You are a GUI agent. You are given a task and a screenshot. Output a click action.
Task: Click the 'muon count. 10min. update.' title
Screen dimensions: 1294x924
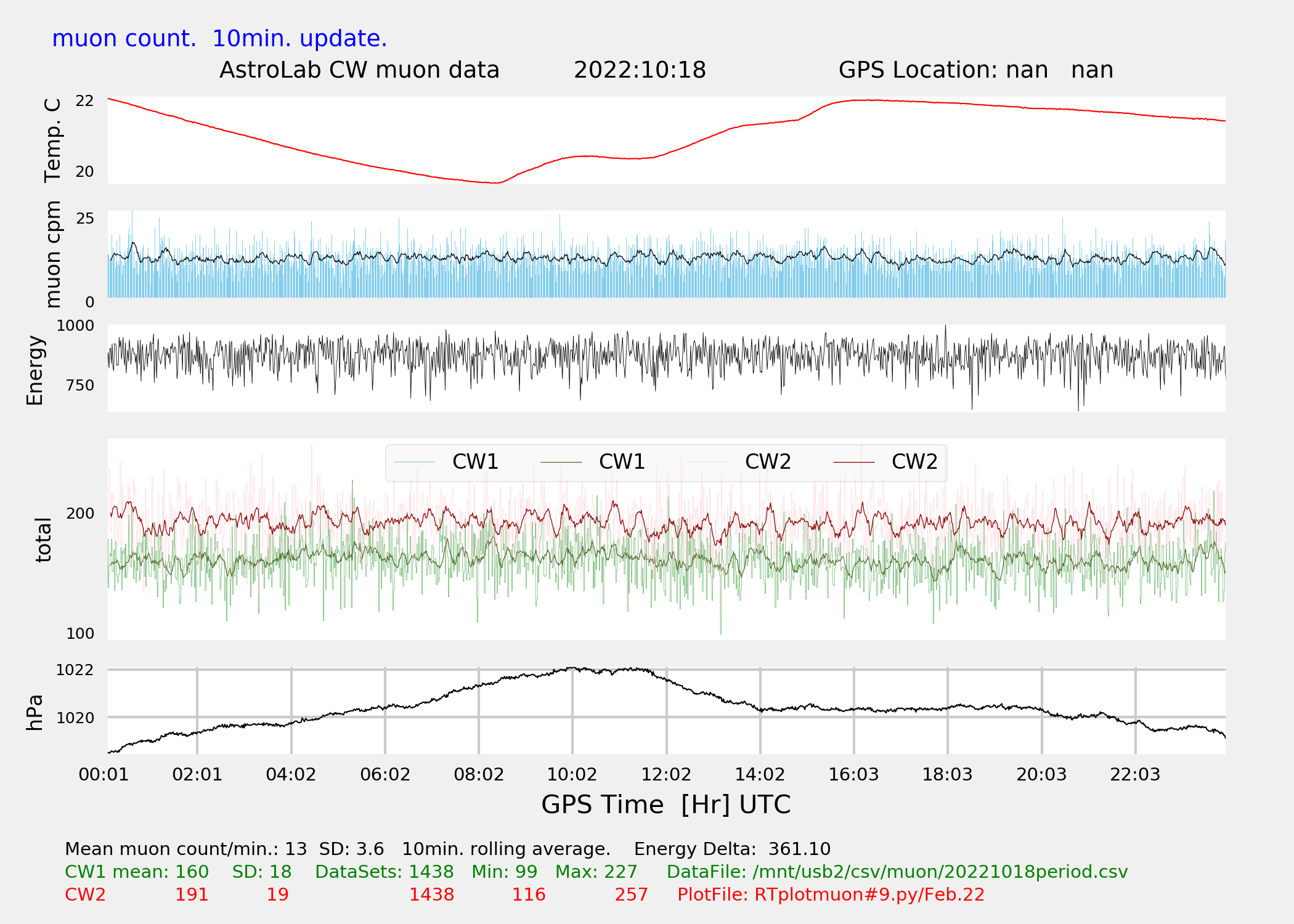[x=219, y=39]
